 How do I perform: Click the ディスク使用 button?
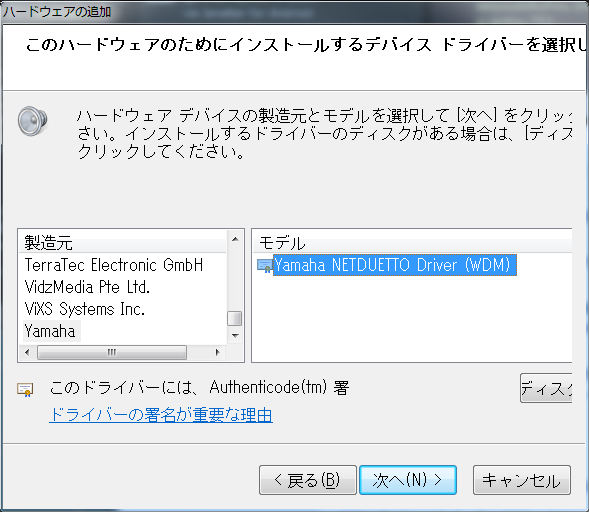click(x=546, y=388)
